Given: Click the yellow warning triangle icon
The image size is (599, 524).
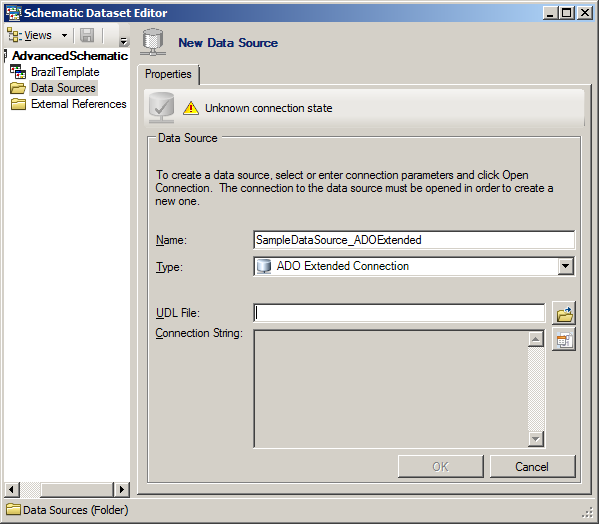Looking at the screenshot, I should point(191,108).
